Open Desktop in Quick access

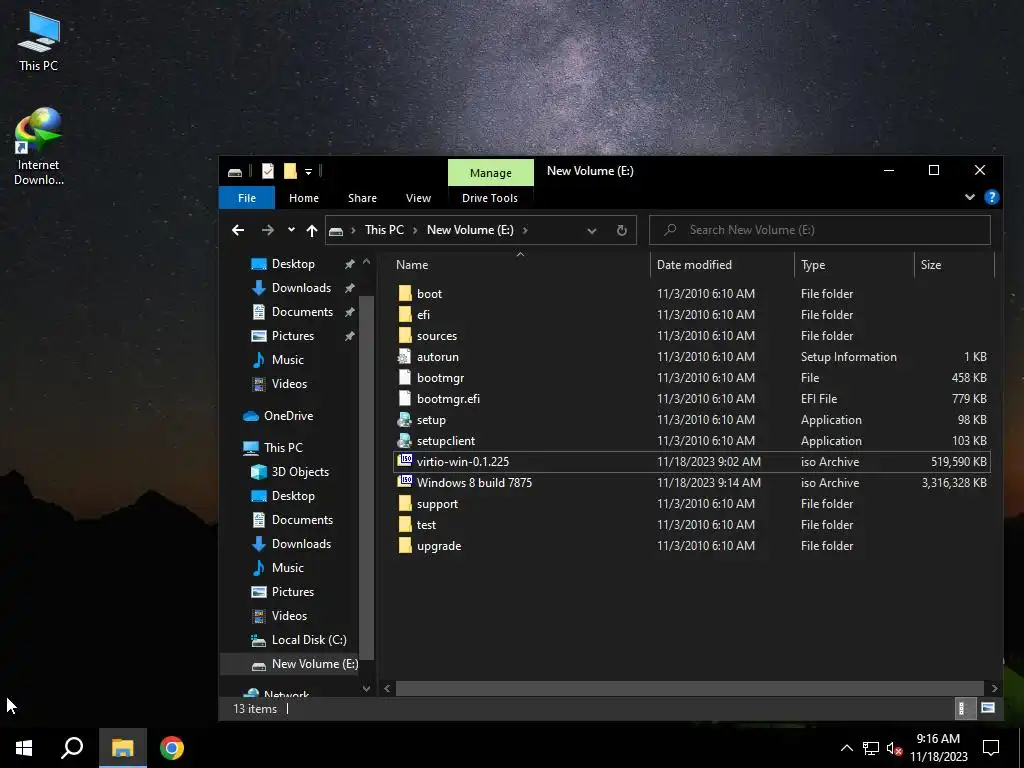pyautogui.click(x=293, y=264)
